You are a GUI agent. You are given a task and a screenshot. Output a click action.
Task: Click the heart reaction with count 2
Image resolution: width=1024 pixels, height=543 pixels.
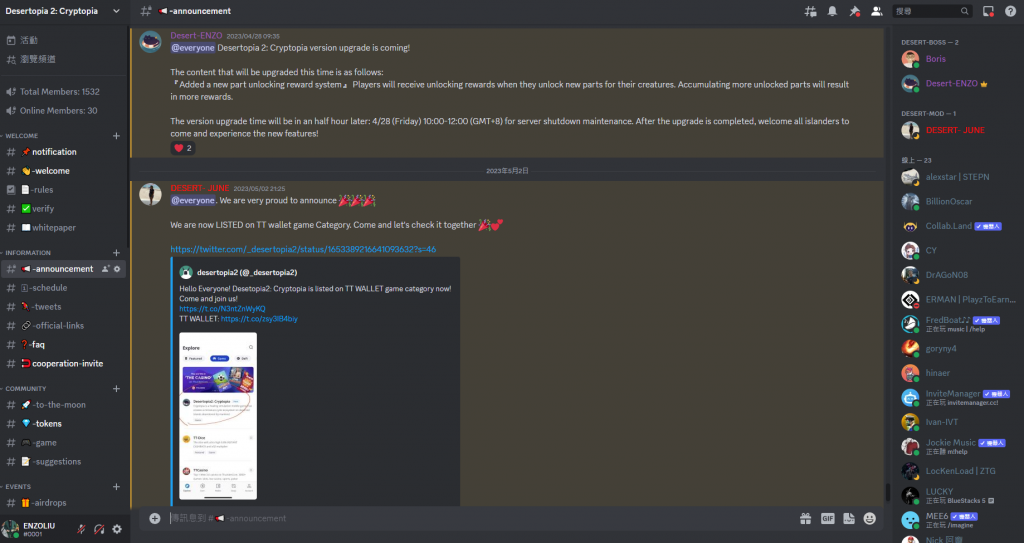(183, 148)
